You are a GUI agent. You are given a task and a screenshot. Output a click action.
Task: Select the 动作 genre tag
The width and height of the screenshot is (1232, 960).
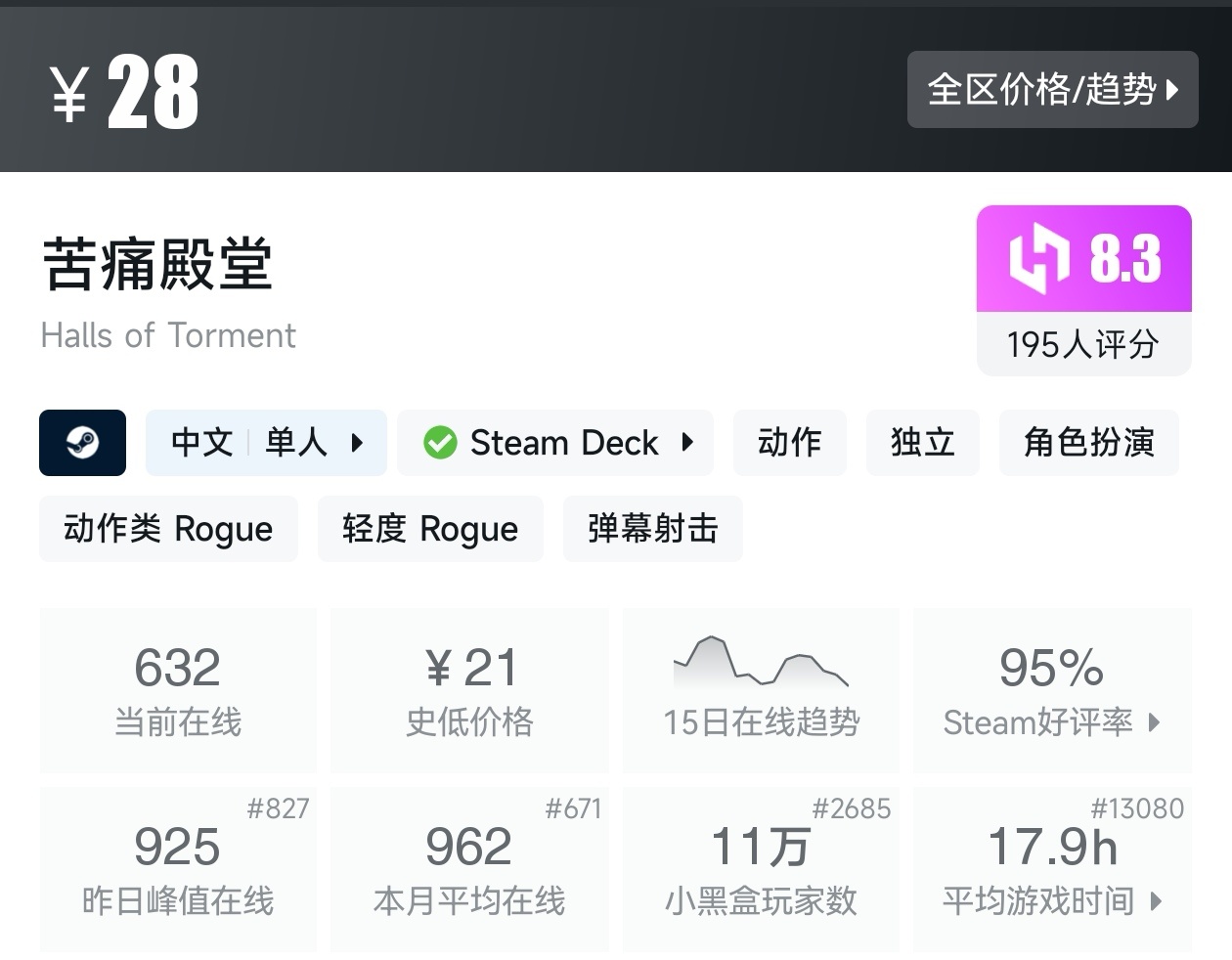[x=789, y=443]
